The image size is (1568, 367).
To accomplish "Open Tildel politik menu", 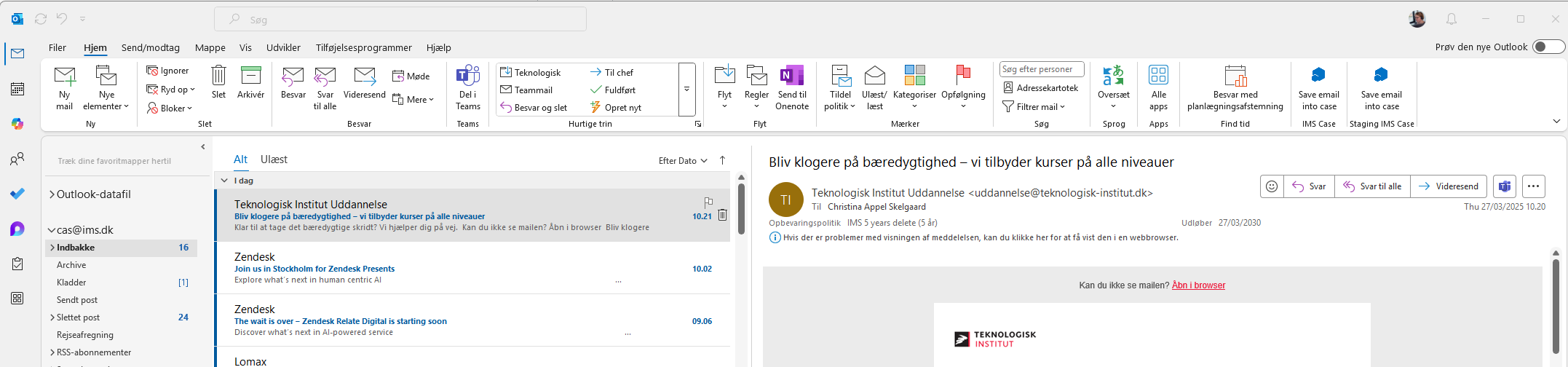I will click(x=840, y=88).
